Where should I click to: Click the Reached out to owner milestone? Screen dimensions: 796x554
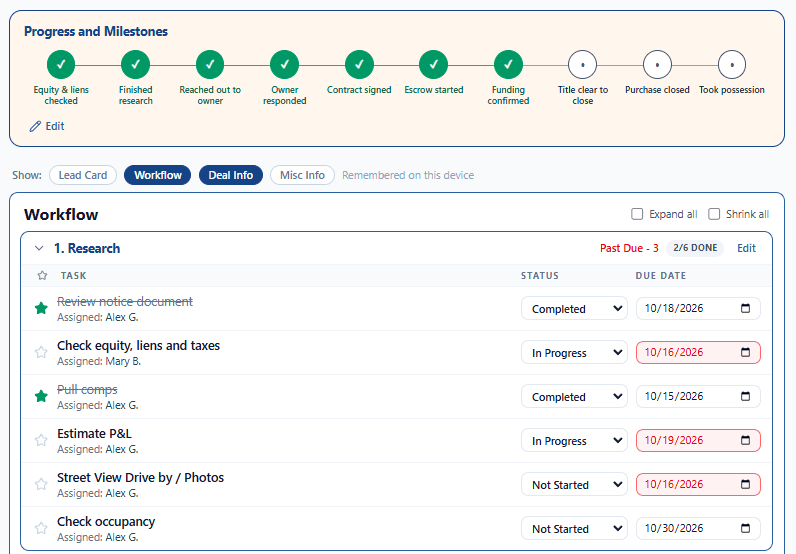(x=210, y=64)
